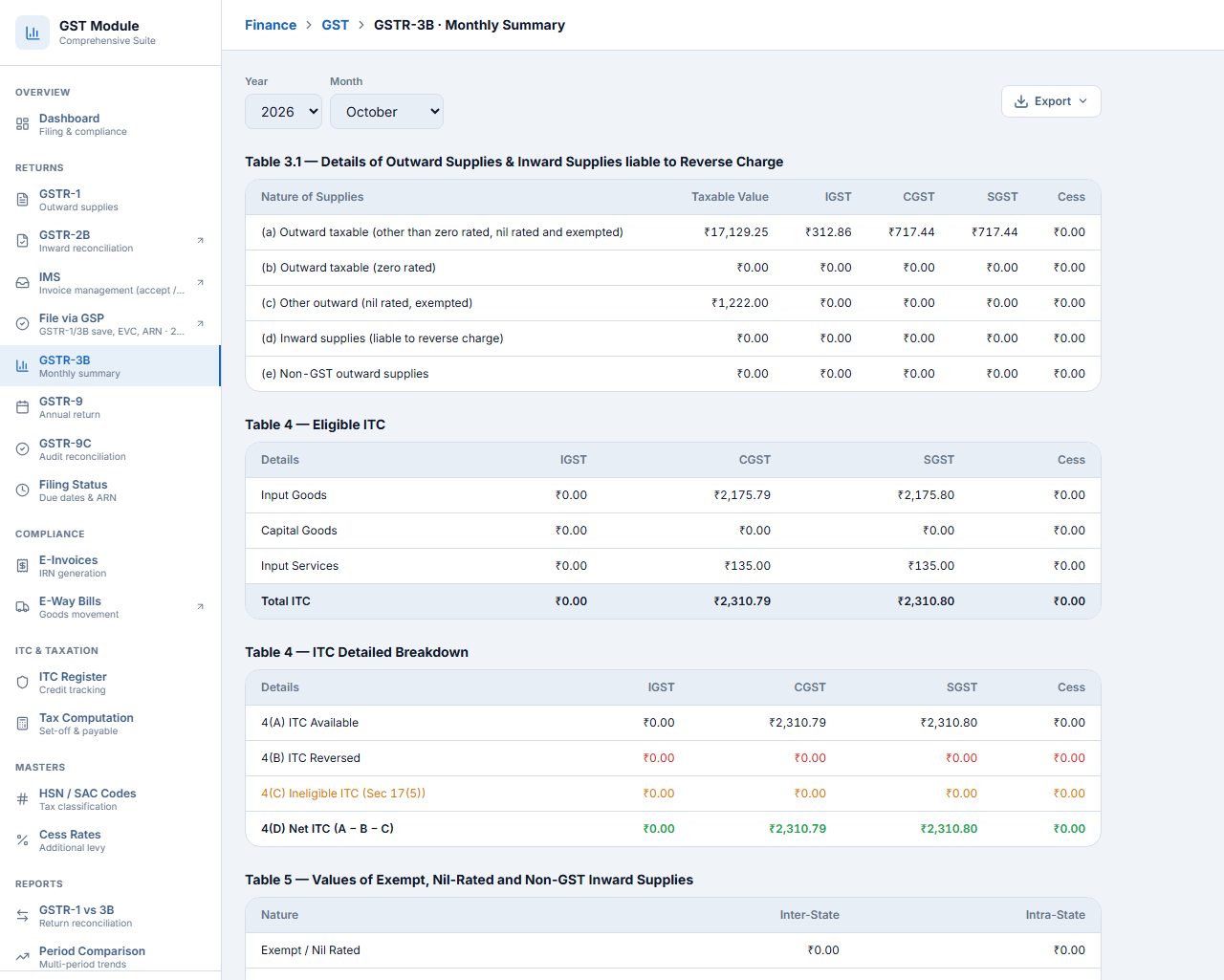The height and width of the screenshot is (980, 1224).
Task: Click the Tax Computation calculator icon
Action: coord(22,724)
